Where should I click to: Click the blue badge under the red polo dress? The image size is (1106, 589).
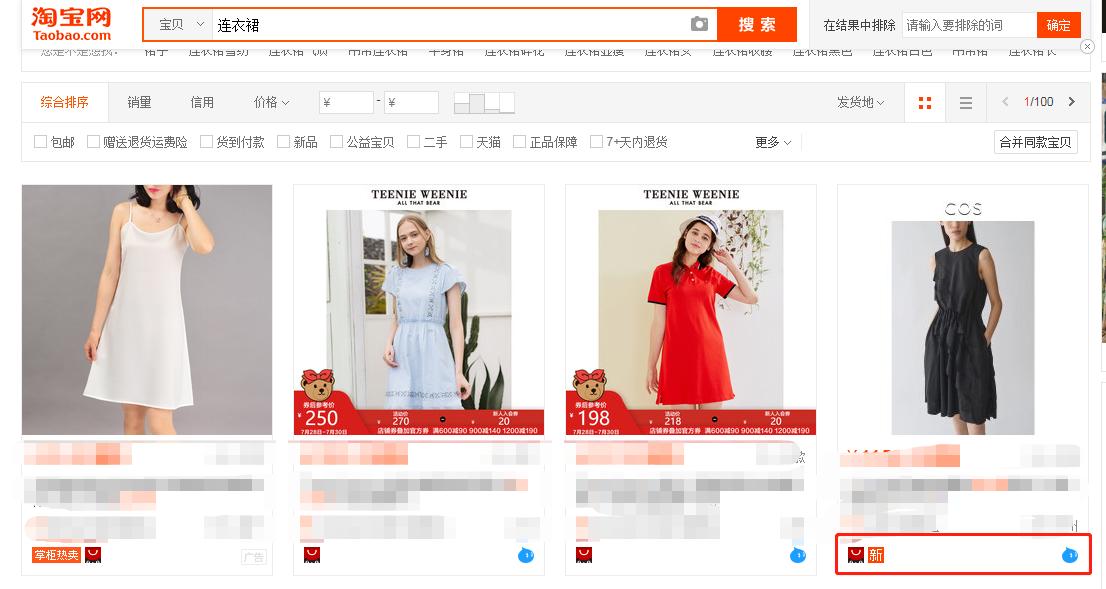tap(798, 555)
